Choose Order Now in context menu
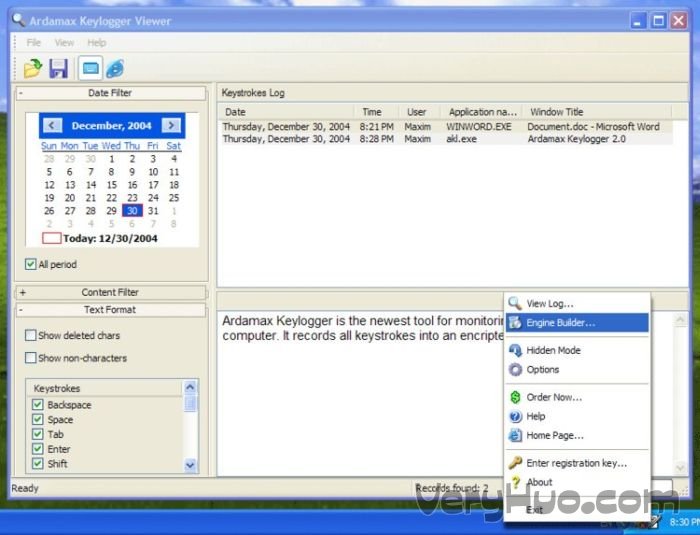 pyautogui.click(x=577, y=397)
